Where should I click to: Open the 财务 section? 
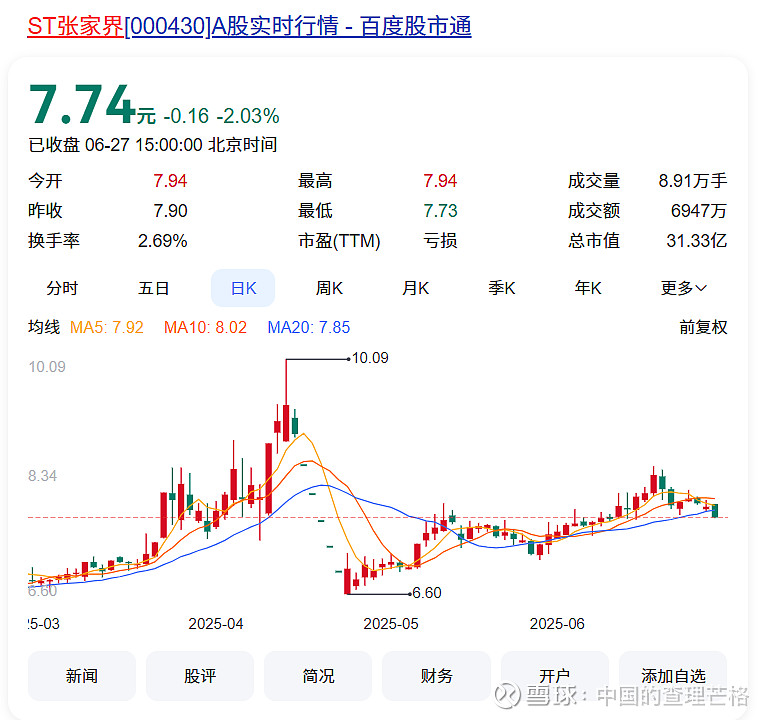click(x=436, y=676)
